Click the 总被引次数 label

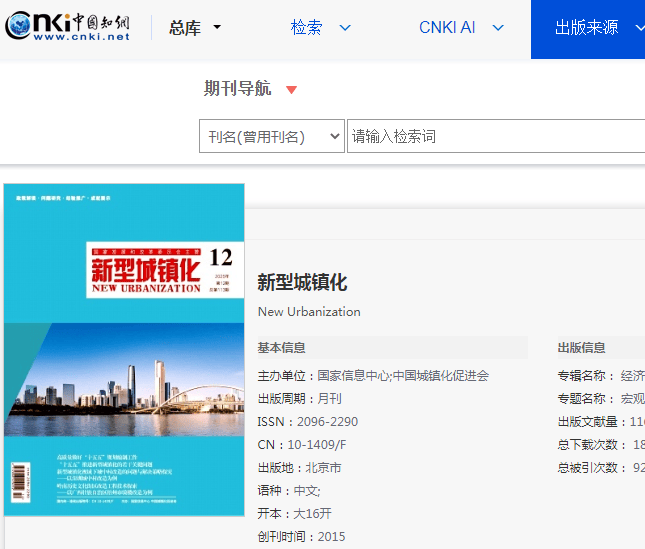coord(592,468)
